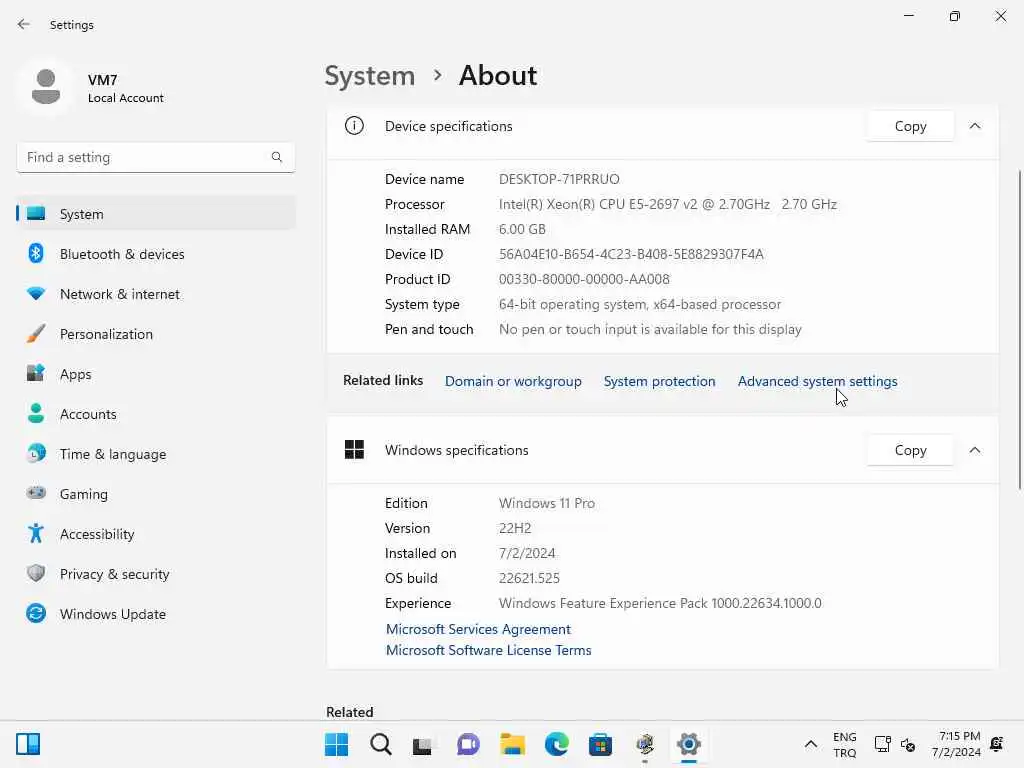Open System protection link
The height and width of the screenshot is (768, 1024).
659,381
